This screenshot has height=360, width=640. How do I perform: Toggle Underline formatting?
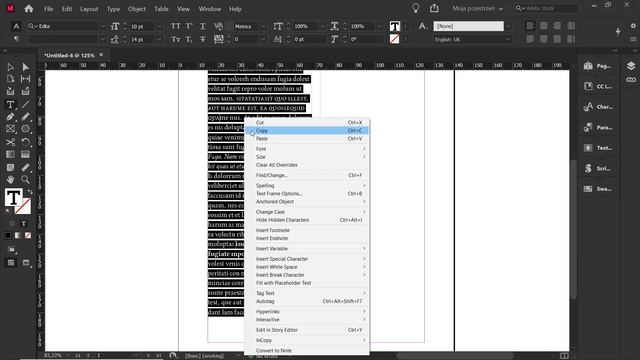pos(202,26)
